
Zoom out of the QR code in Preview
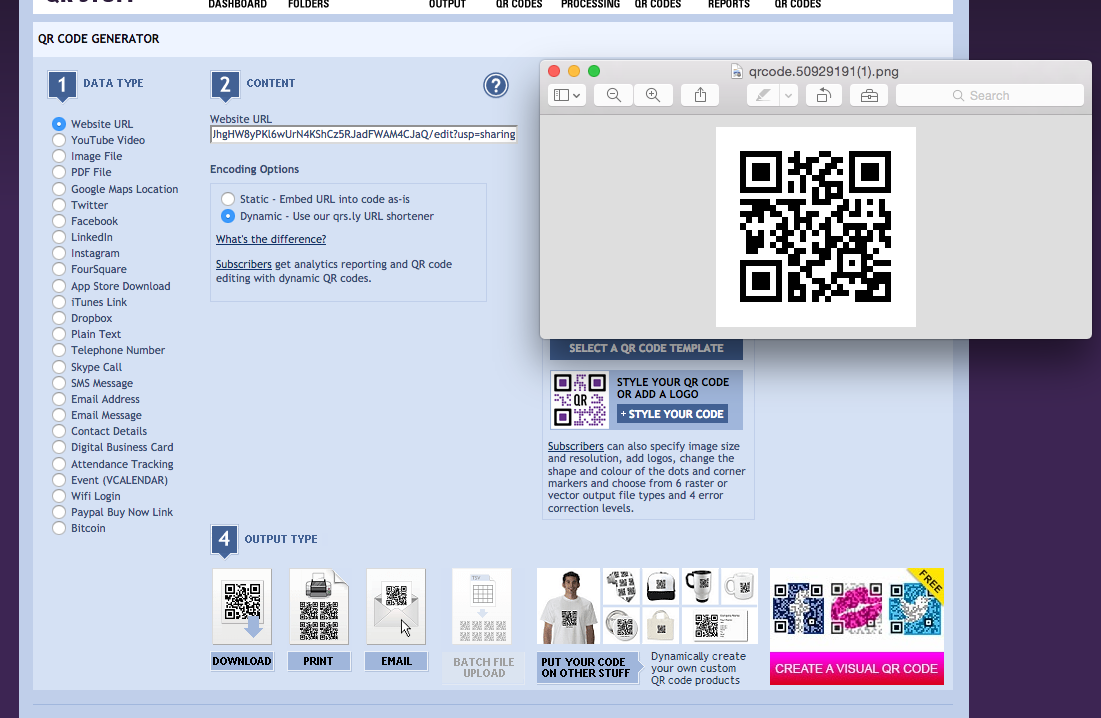[x=613, y=95]
